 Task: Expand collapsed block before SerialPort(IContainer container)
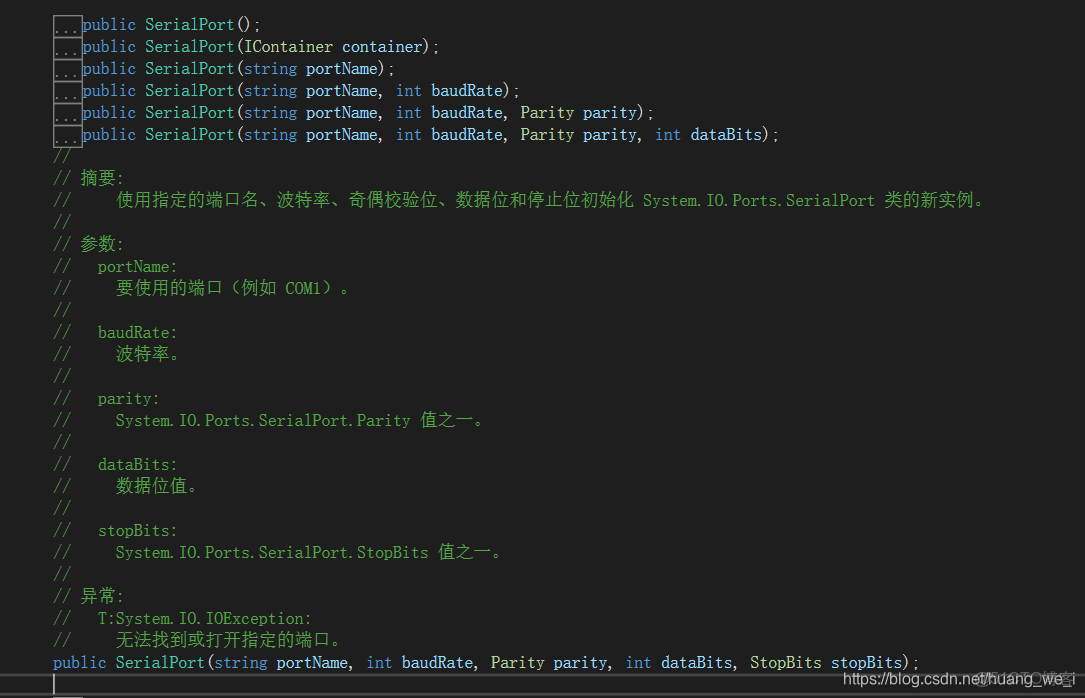point(67,47)
